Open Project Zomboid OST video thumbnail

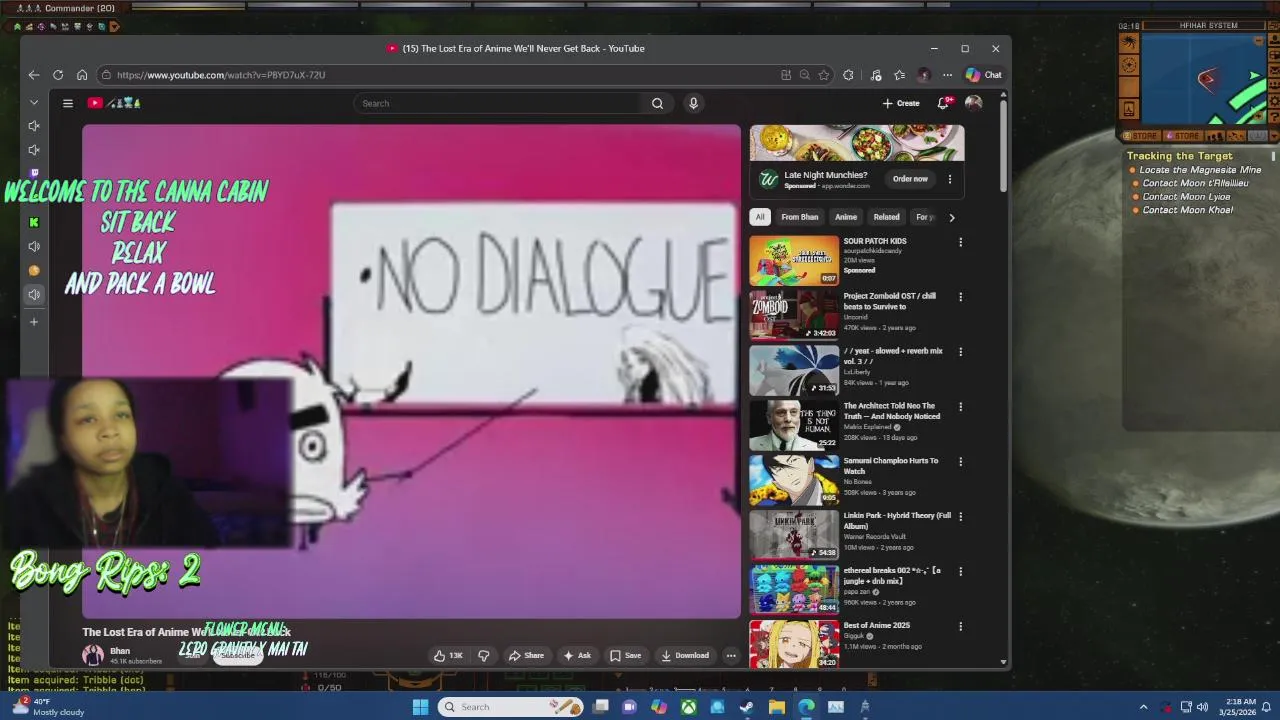(794, 315)
